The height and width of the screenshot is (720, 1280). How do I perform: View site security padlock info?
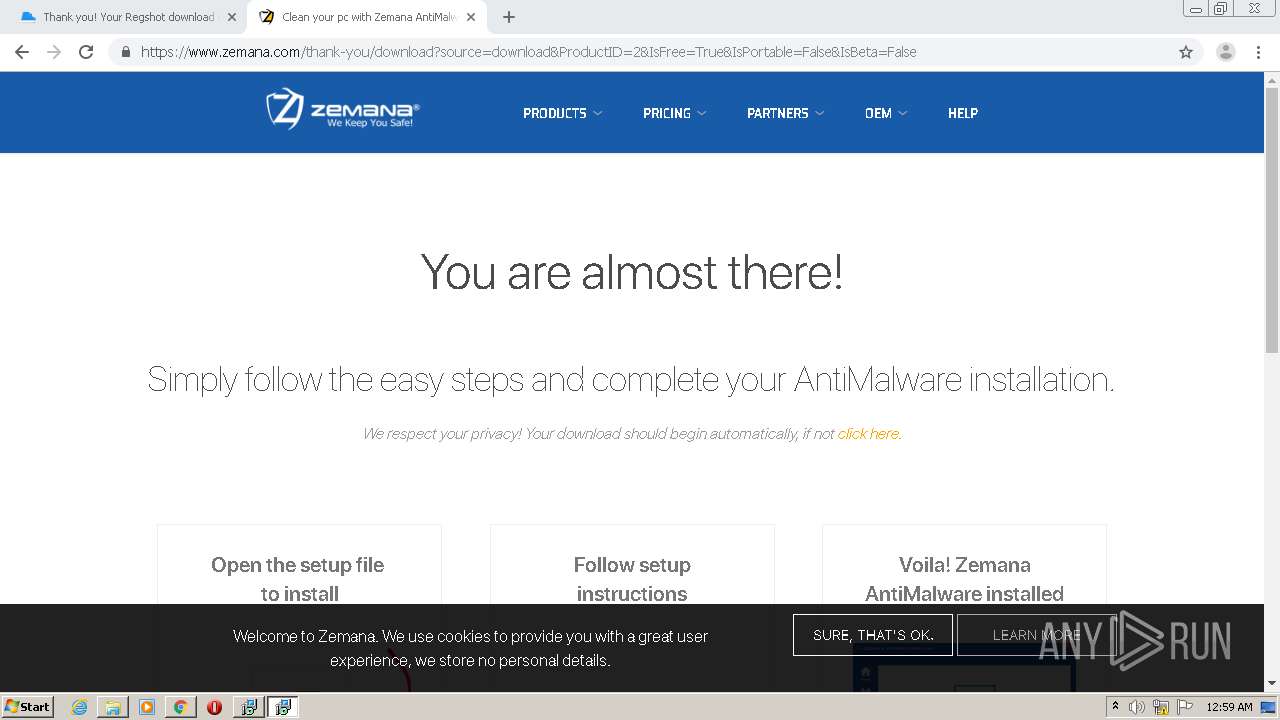click(x=126, y=52)
